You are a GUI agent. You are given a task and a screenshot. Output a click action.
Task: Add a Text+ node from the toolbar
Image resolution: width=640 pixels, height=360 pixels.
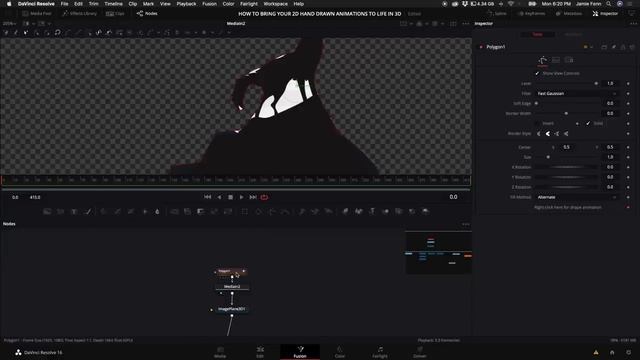pyautogui.click(x=74, y=211)
